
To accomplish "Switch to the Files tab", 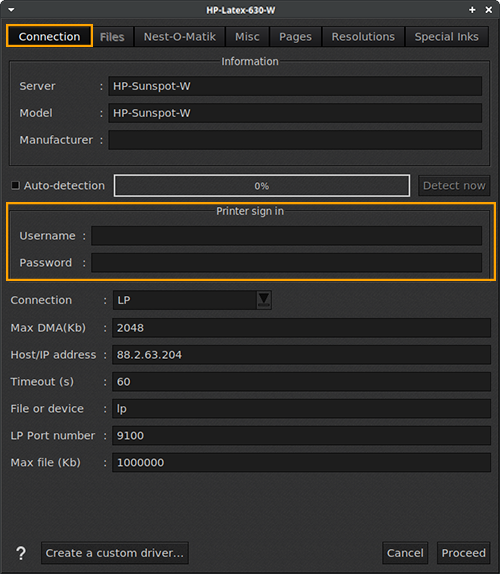I will pyautogui.click(x=112, y=37).
